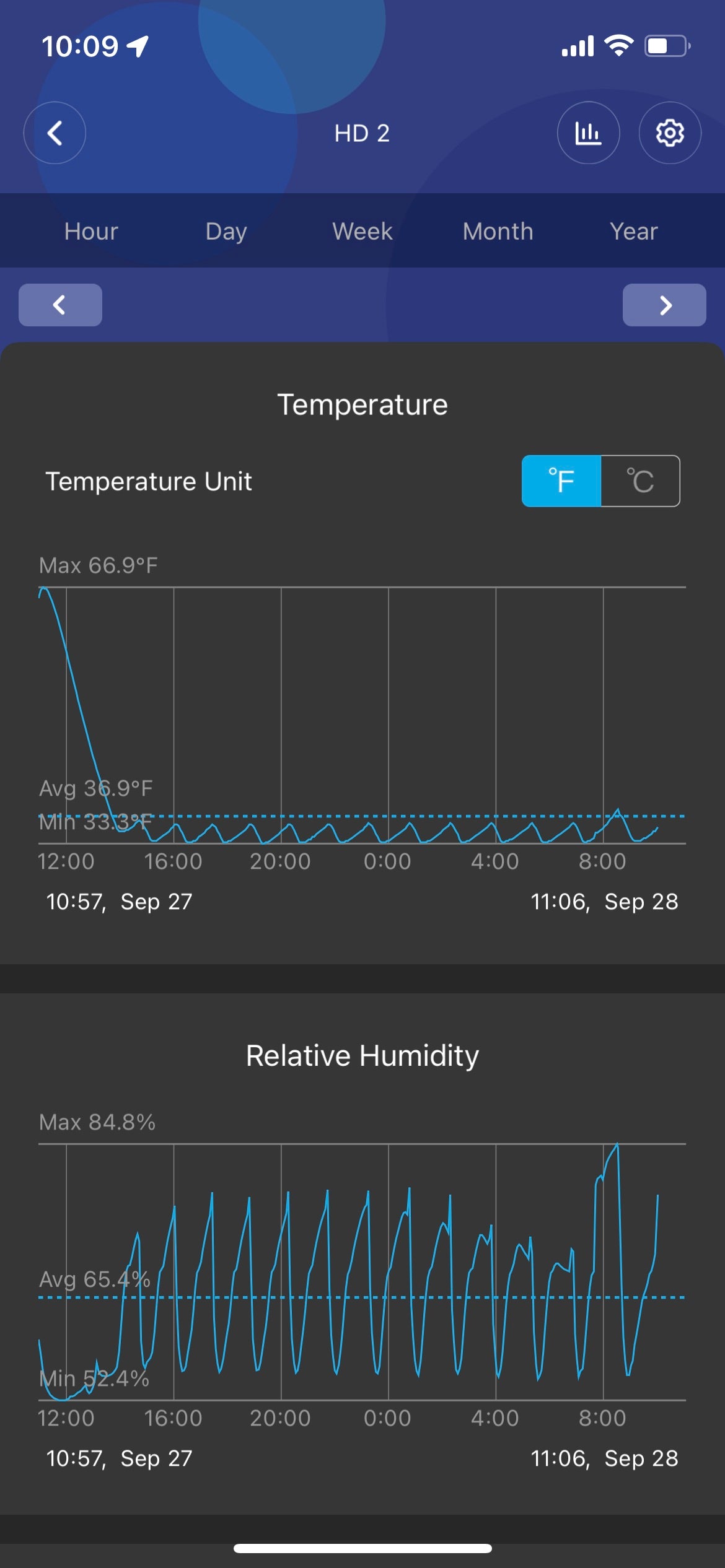Open the chart statistics icon

click(x=588, y=133)
